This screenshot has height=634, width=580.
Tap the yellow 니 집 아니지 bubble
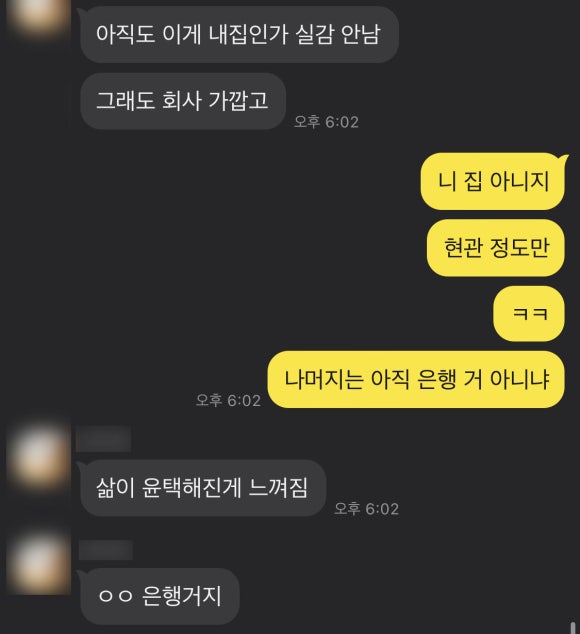point(492,181)
